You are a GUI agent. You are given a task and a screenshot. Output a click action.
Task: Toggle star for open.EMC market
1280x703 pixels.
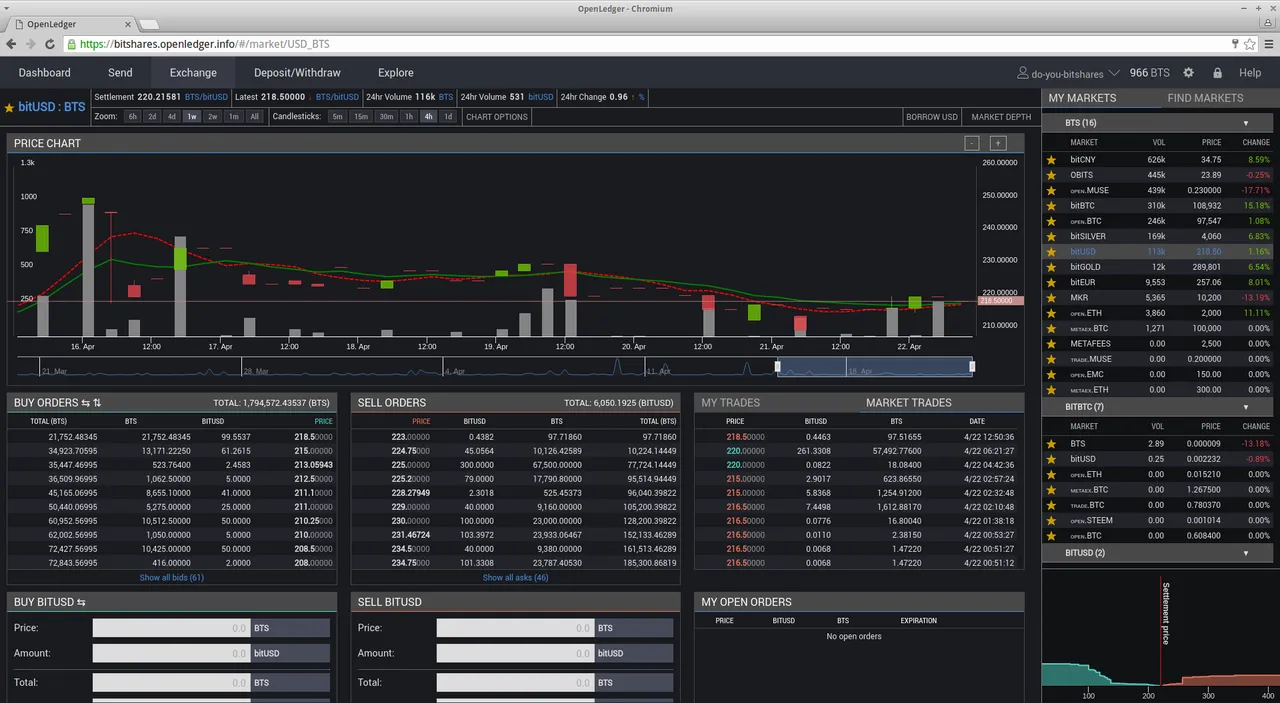tap(1051, 375)
